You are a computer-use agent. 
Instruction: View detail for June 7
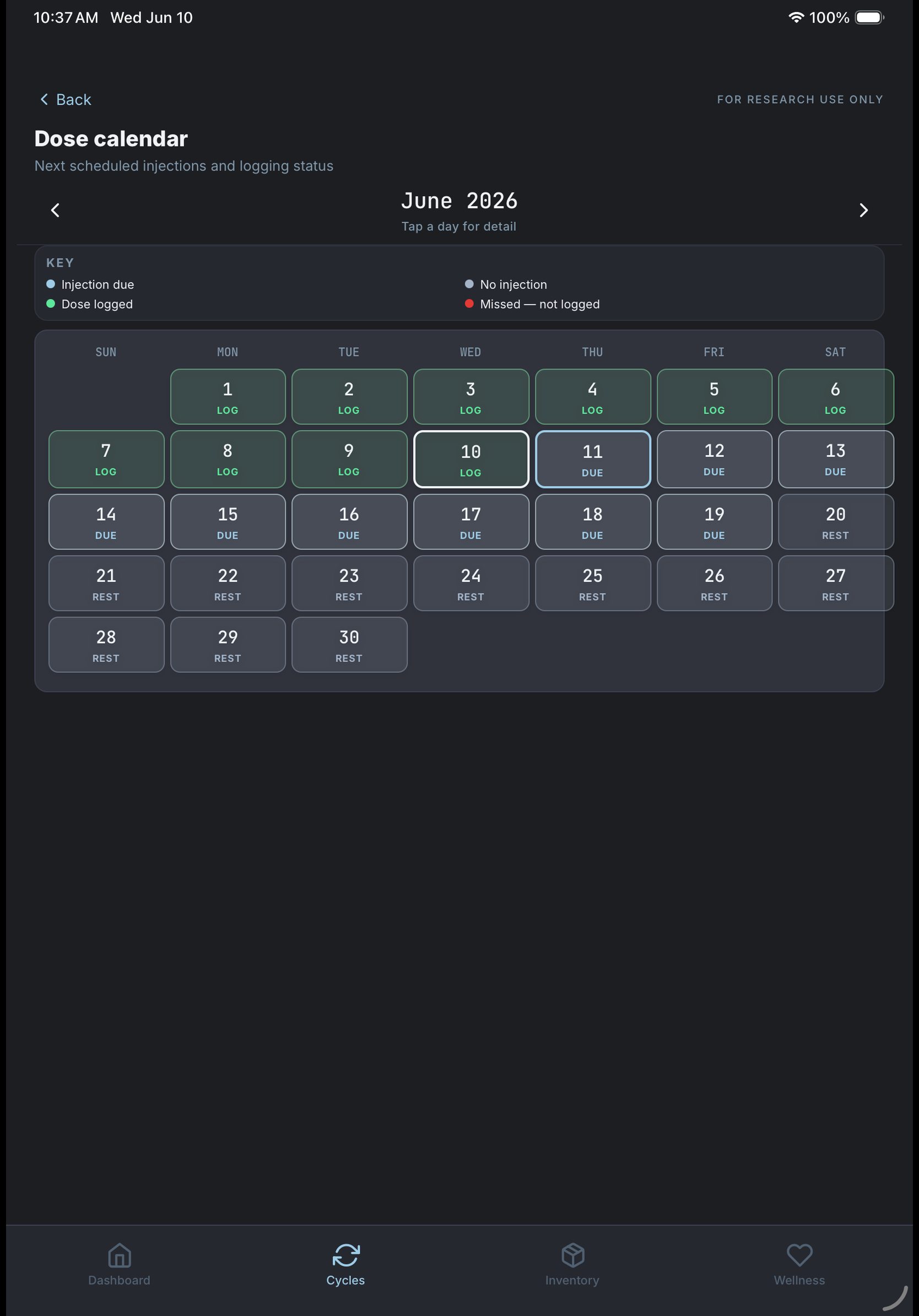[106, 459]
